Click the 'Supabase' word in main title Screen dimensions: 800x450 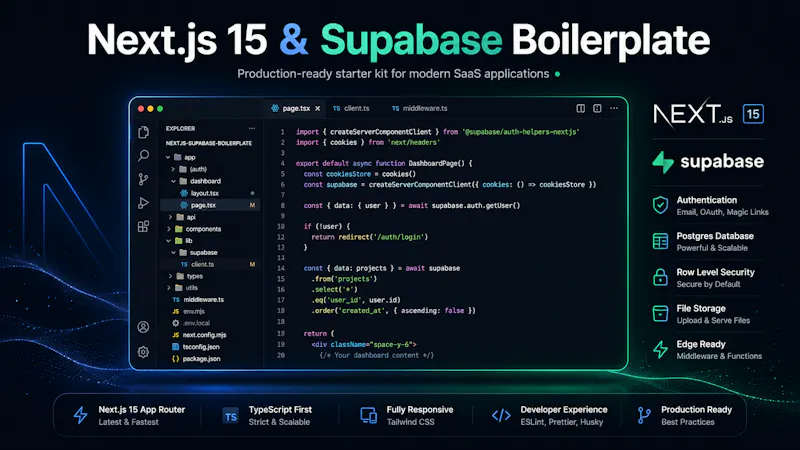coord(411,40)
